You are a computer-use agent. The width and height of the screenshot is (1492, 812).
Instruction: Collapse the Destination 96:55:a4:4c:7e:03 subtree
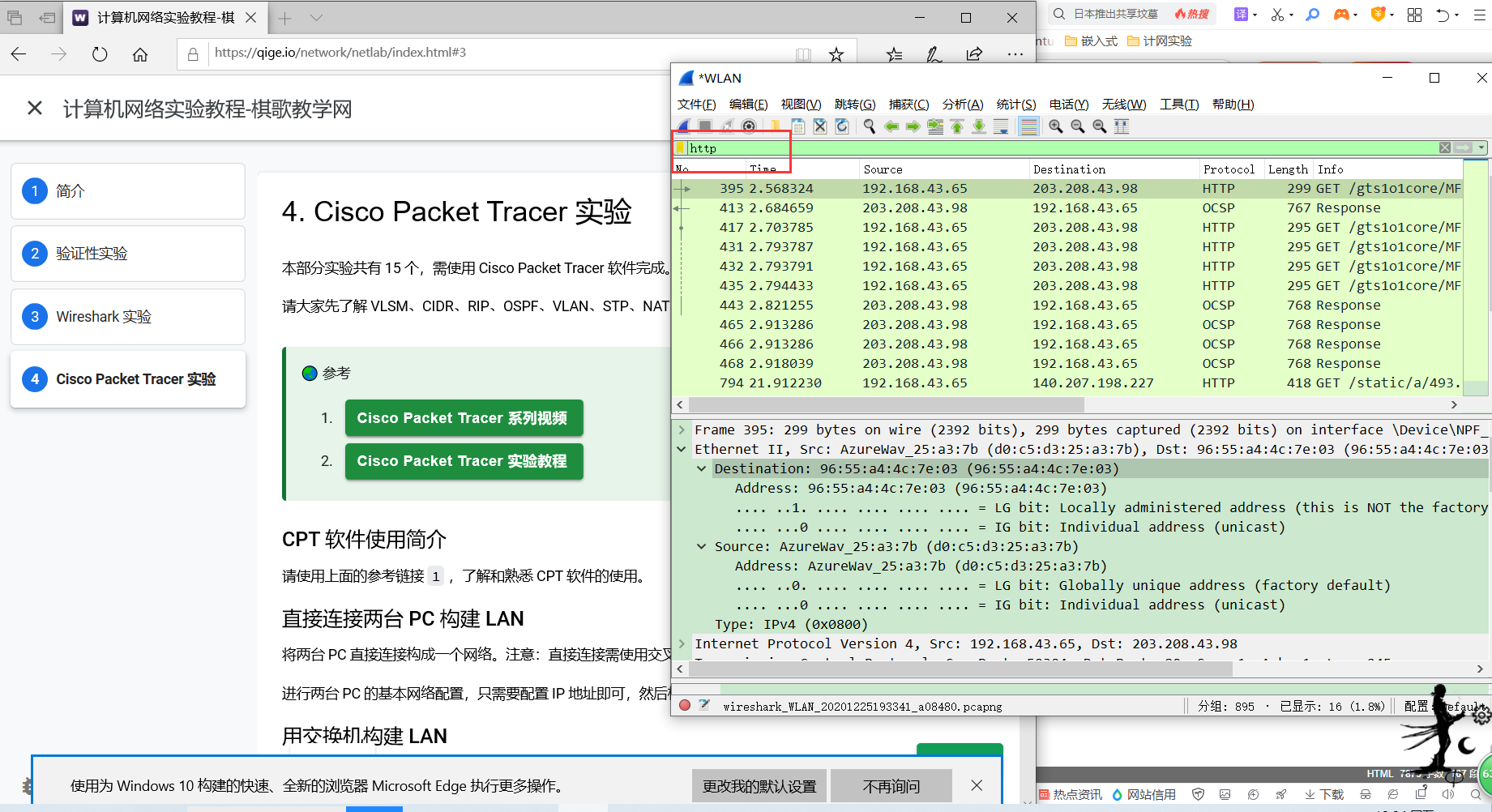coord(702,468)
